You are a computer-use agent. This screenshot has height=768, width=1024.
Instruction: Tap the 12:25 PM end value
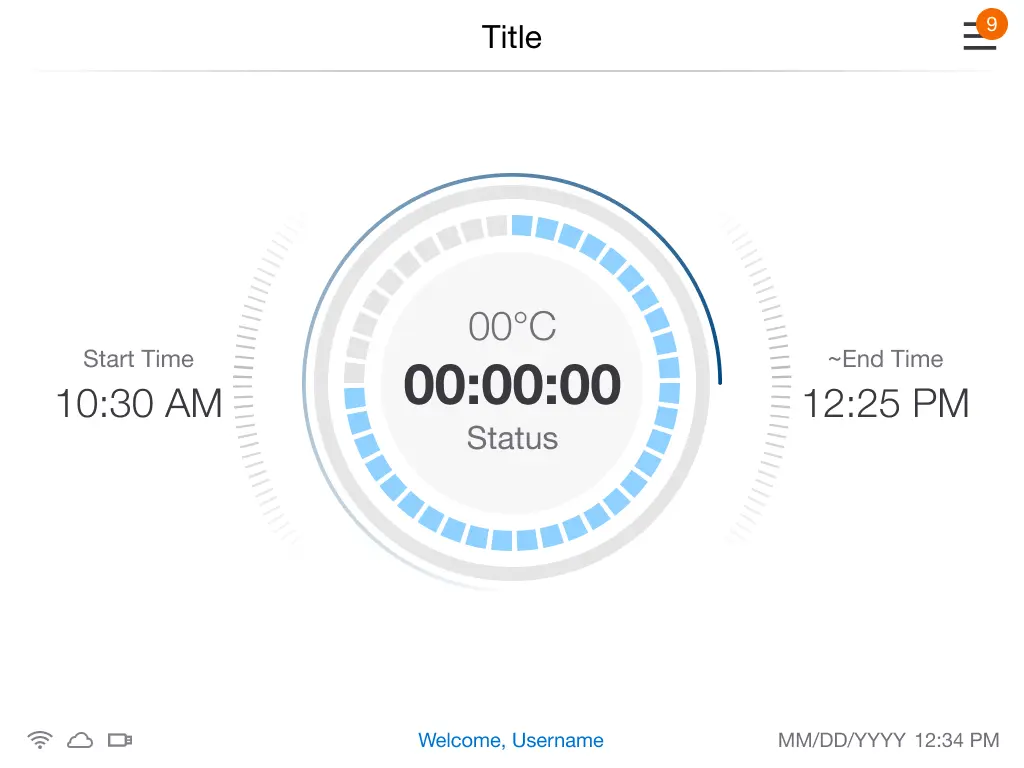[x=886, y=404]
